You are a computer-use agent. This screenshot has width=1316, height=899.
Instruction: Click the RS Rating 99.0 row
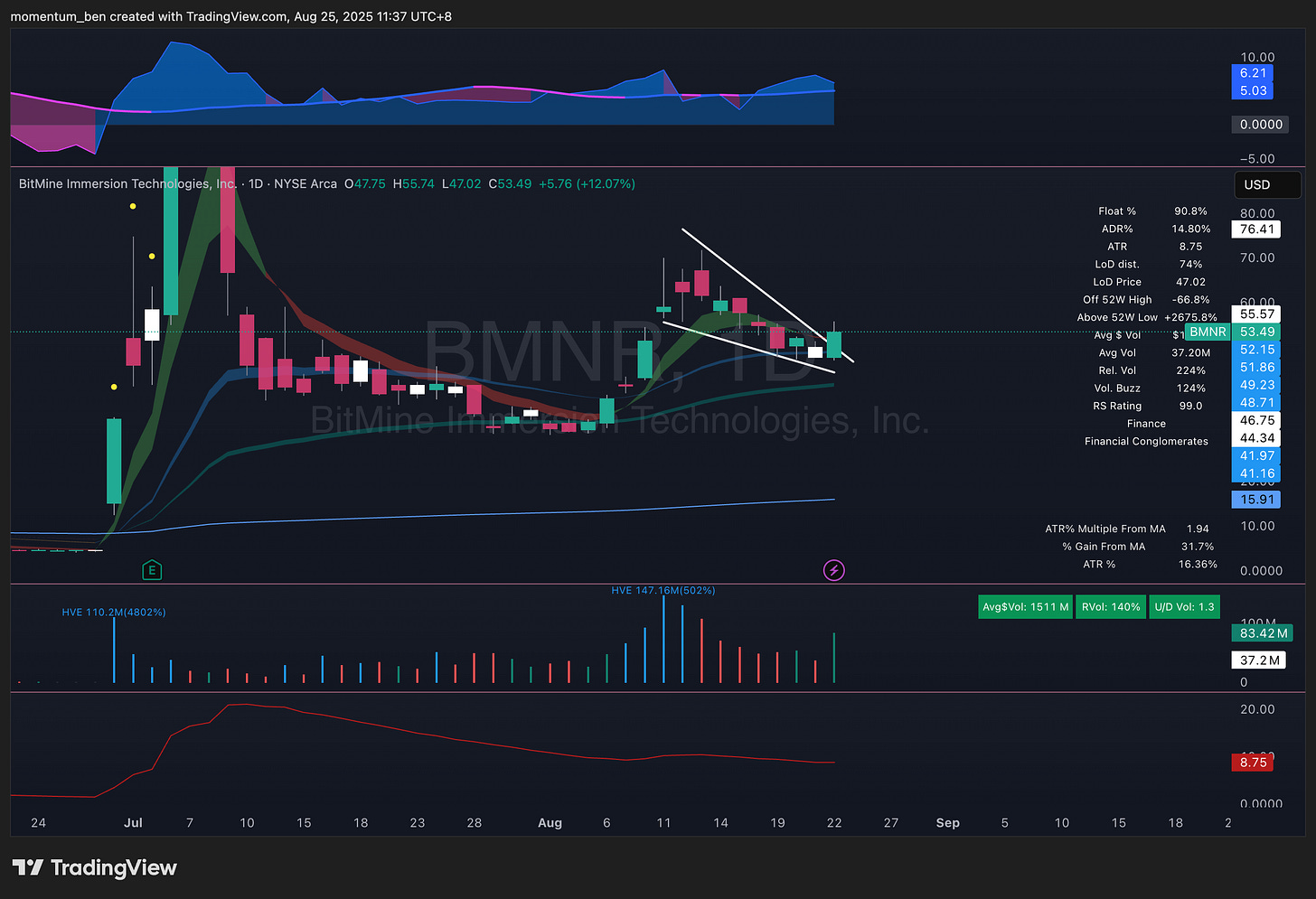[1148, 407]
